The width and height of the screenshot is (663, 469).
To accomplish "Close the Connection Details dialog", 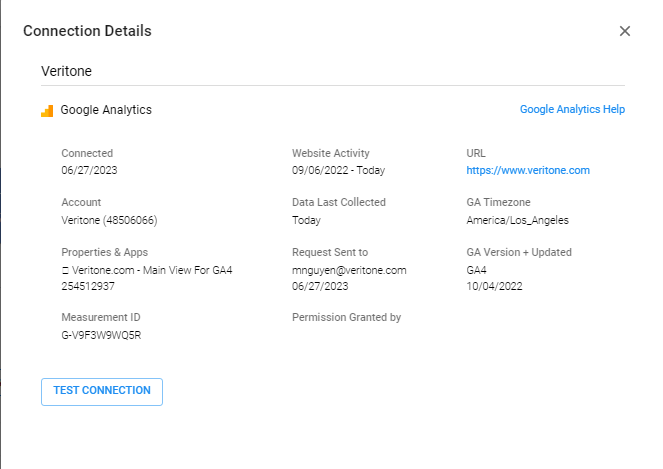I will (x=625, y=31).
